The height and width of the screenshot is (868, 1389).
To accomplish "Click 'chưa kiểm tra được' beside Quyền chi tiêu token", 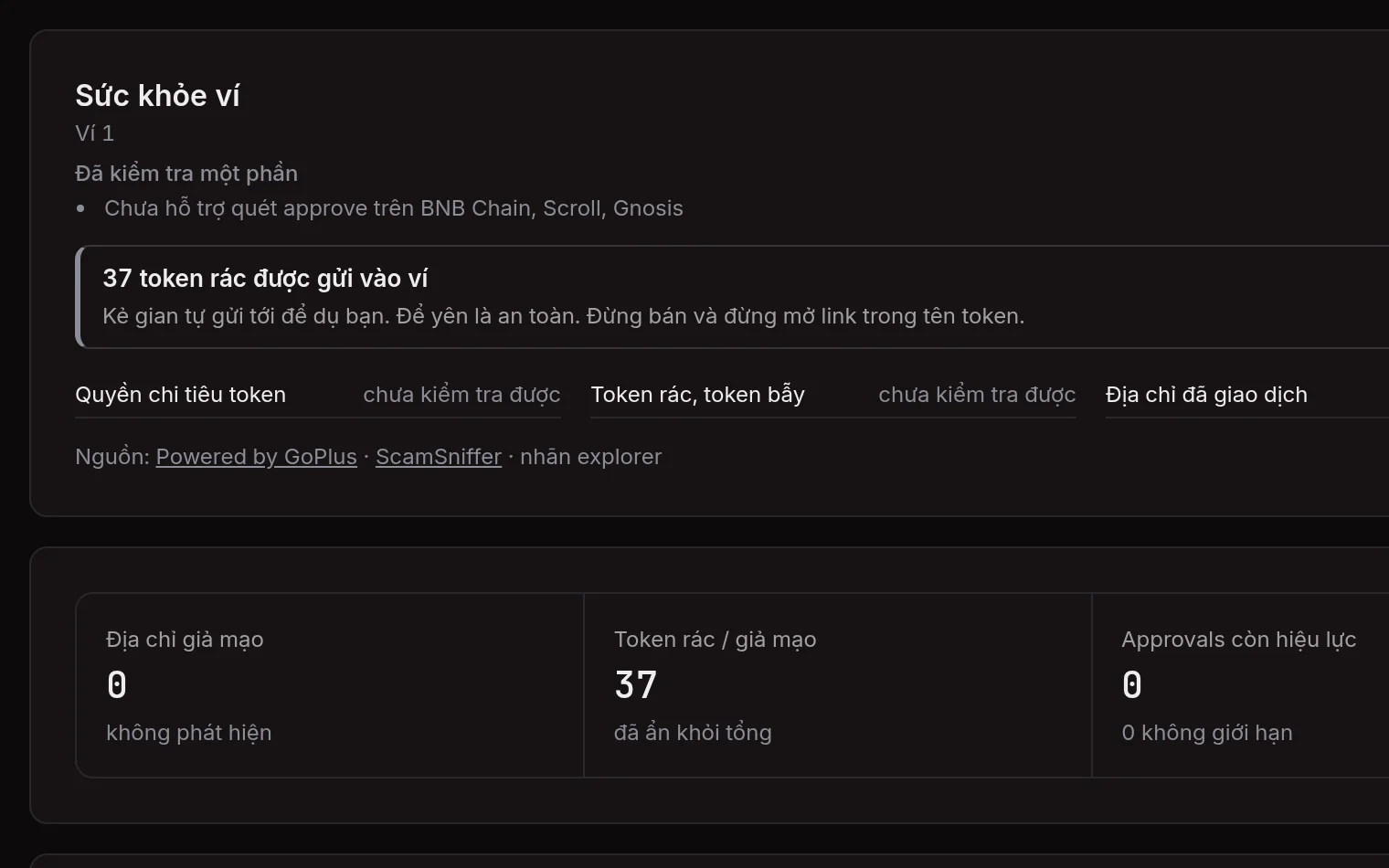I will coord(461,395).
